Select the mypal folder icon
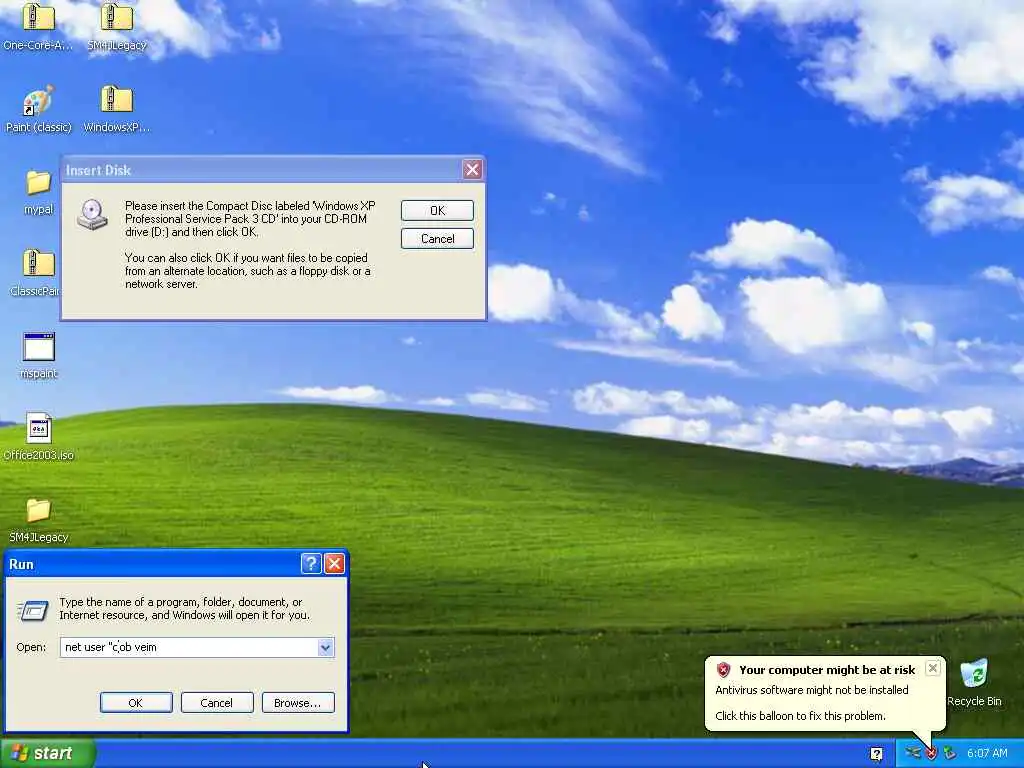The height and width of the screenshot is (768, 1024). coord(39,182)
